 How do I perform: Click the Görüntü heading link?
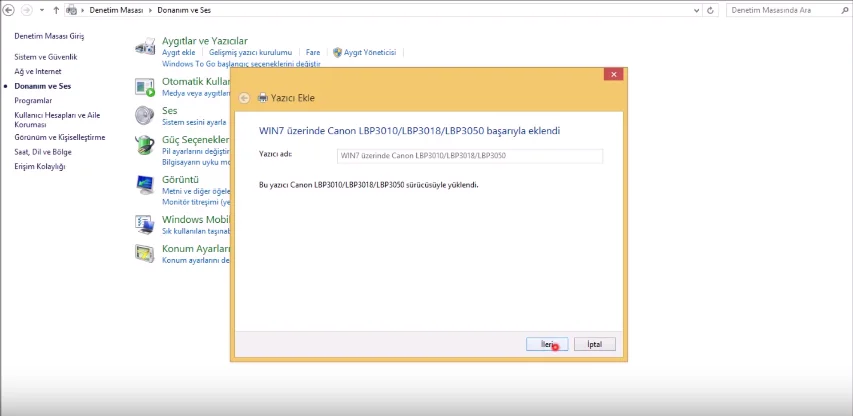180,179
